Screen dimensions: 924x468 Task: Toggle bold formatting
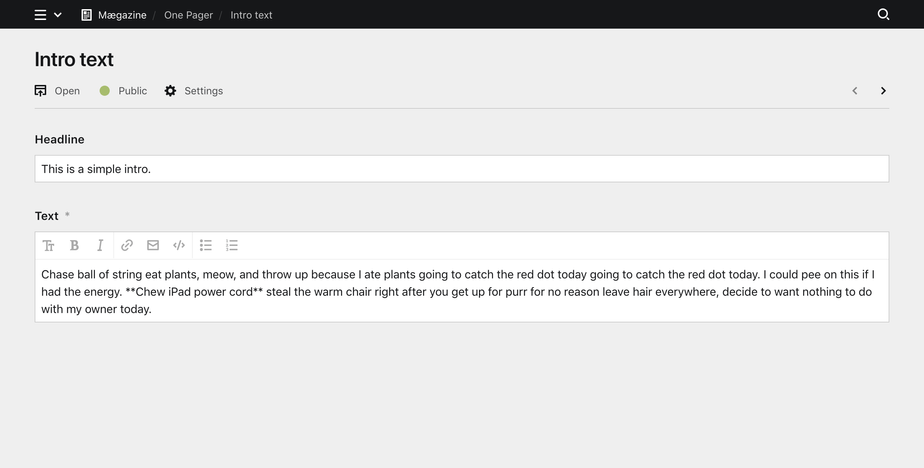point(74,245)
